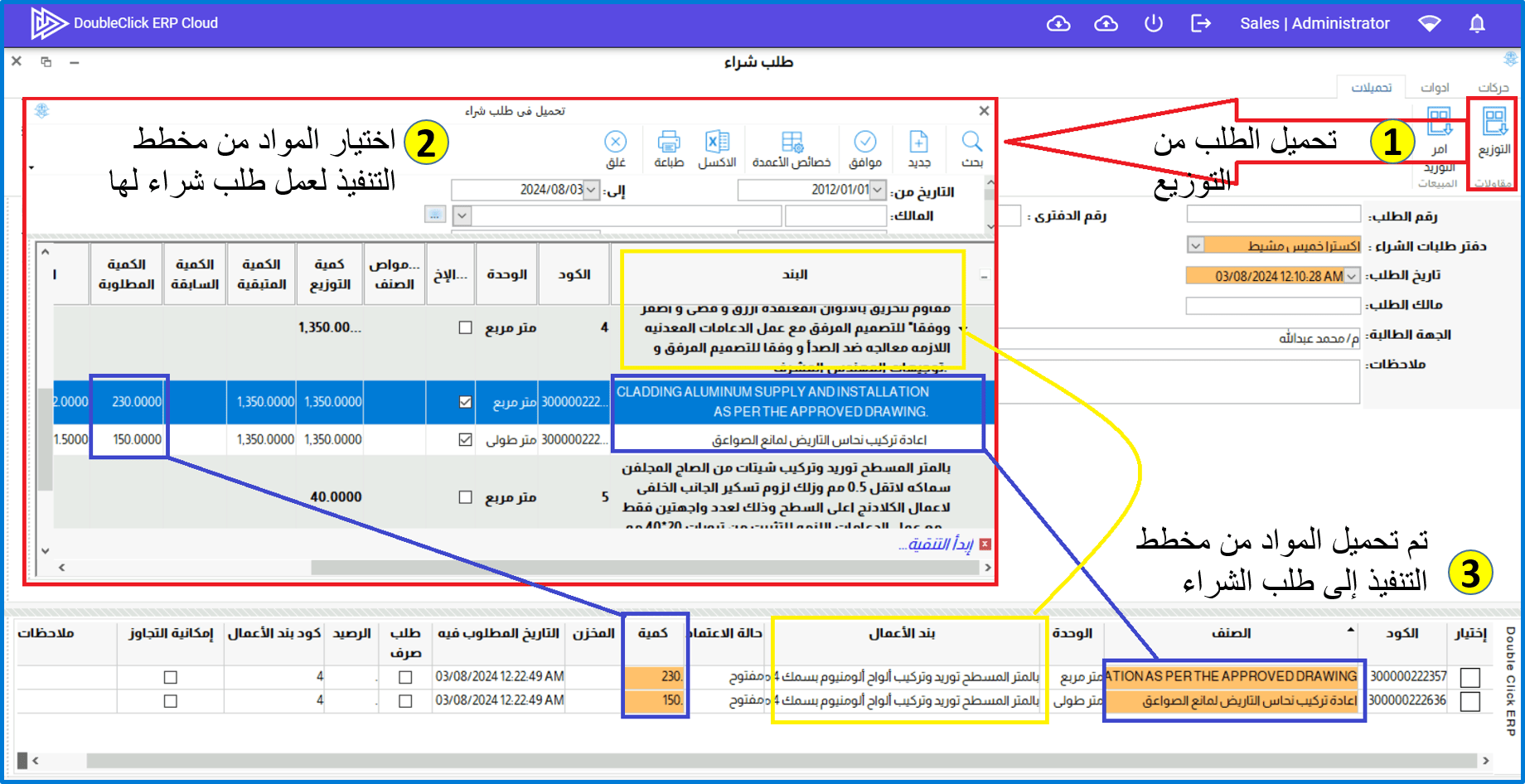Click the power icon in the header
The height and width of the screenshot is (784, 1525).
click(1154, 23)
